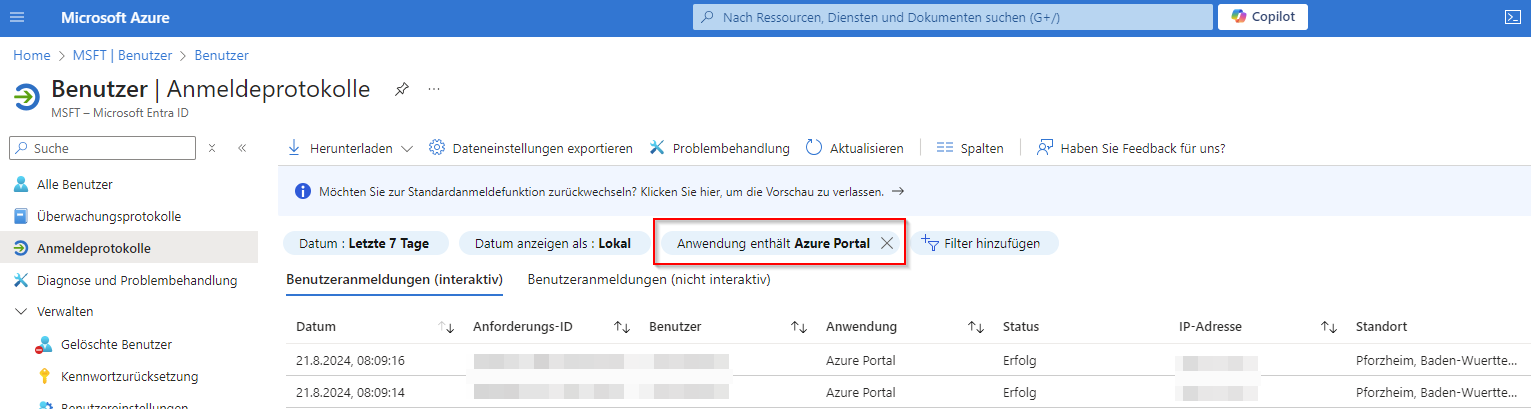
Task: Expand the Herunterladen dropdown arrow
Action: point(406,148)
